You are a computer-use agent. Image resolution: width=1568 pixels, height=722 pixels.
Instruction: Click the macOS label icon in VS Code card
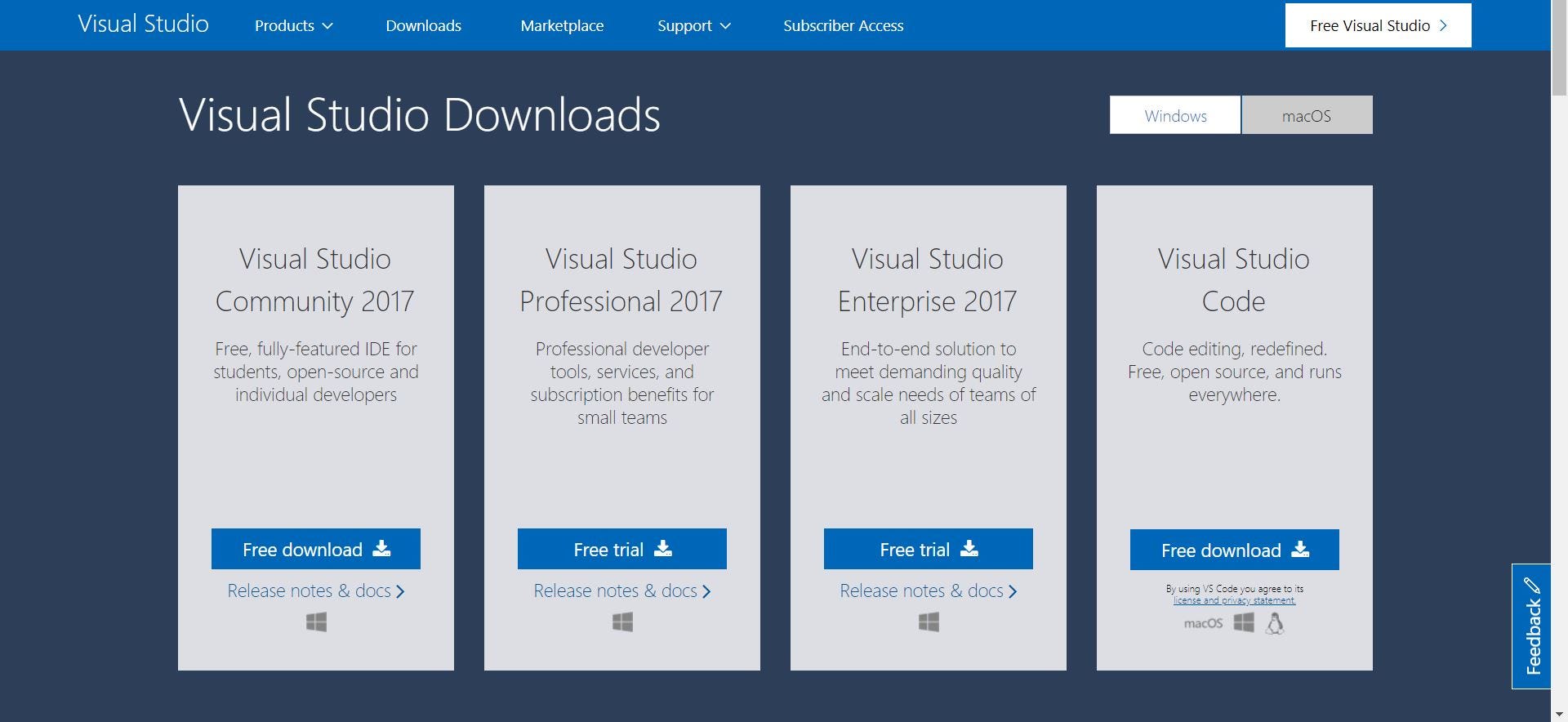(1203, 623)
